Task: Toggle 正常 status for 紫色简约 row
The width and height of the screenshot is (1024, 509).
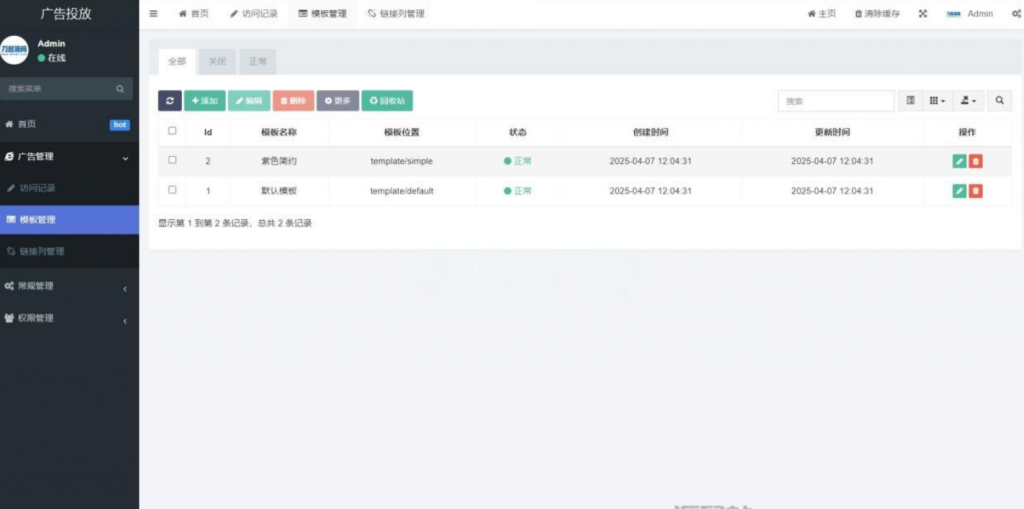Action: pos(517,161)
